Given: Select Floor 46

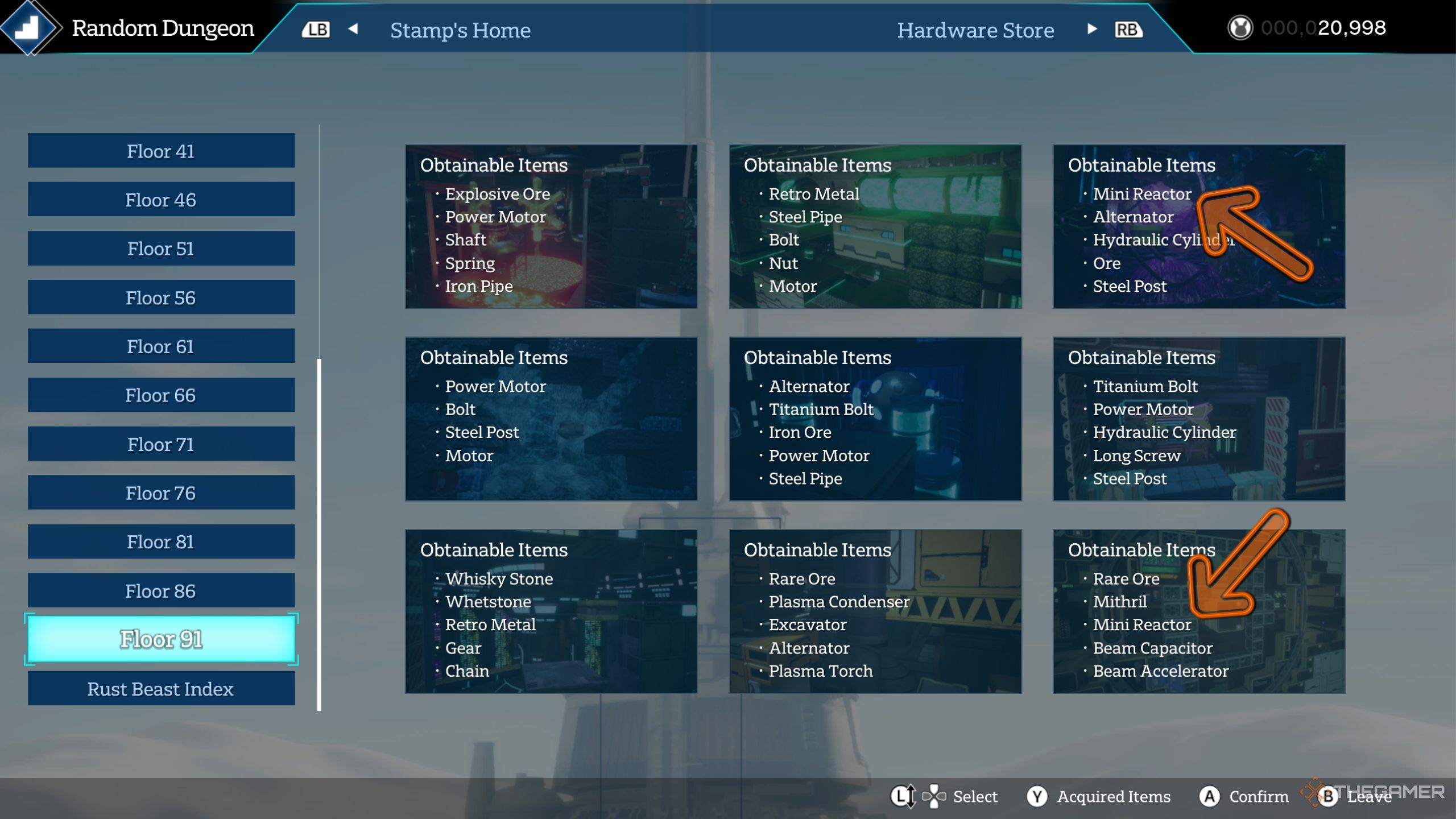Looking at the screenshot, I should [x=161, y=200].
